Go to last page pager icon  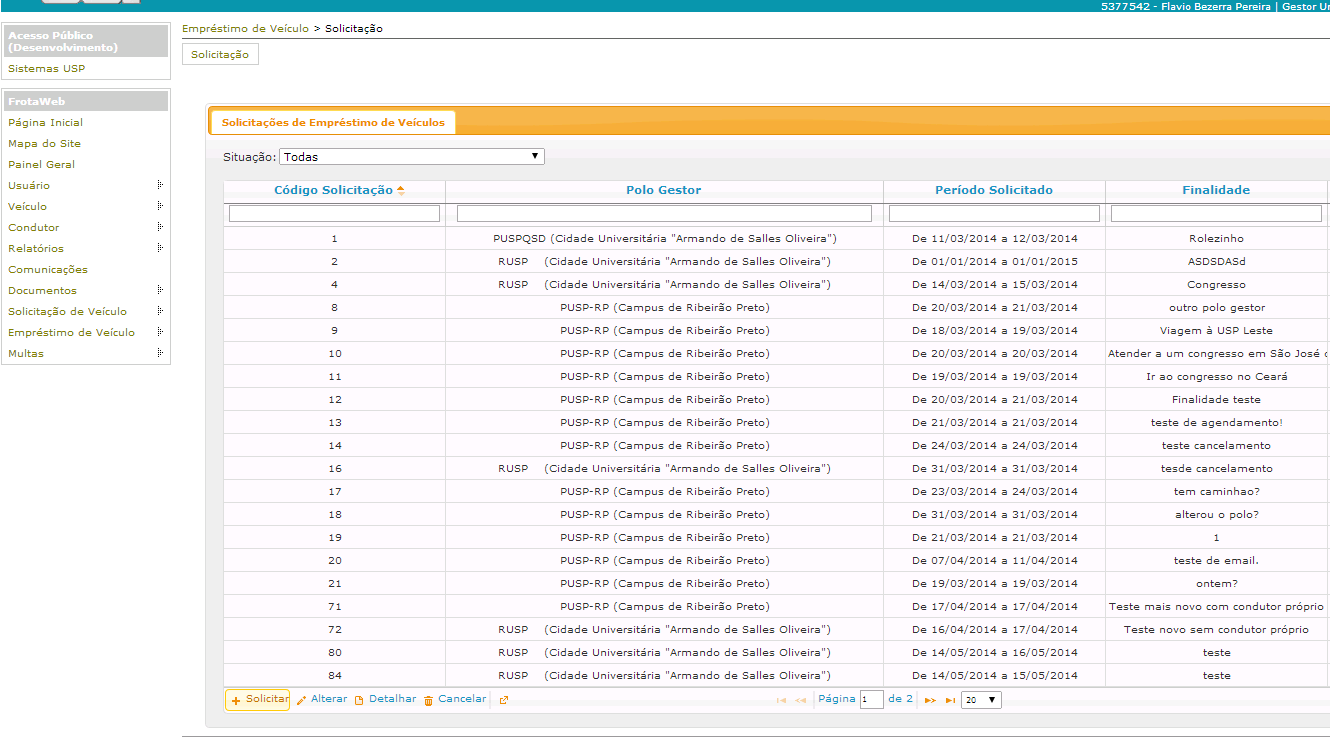click(950, 700)
